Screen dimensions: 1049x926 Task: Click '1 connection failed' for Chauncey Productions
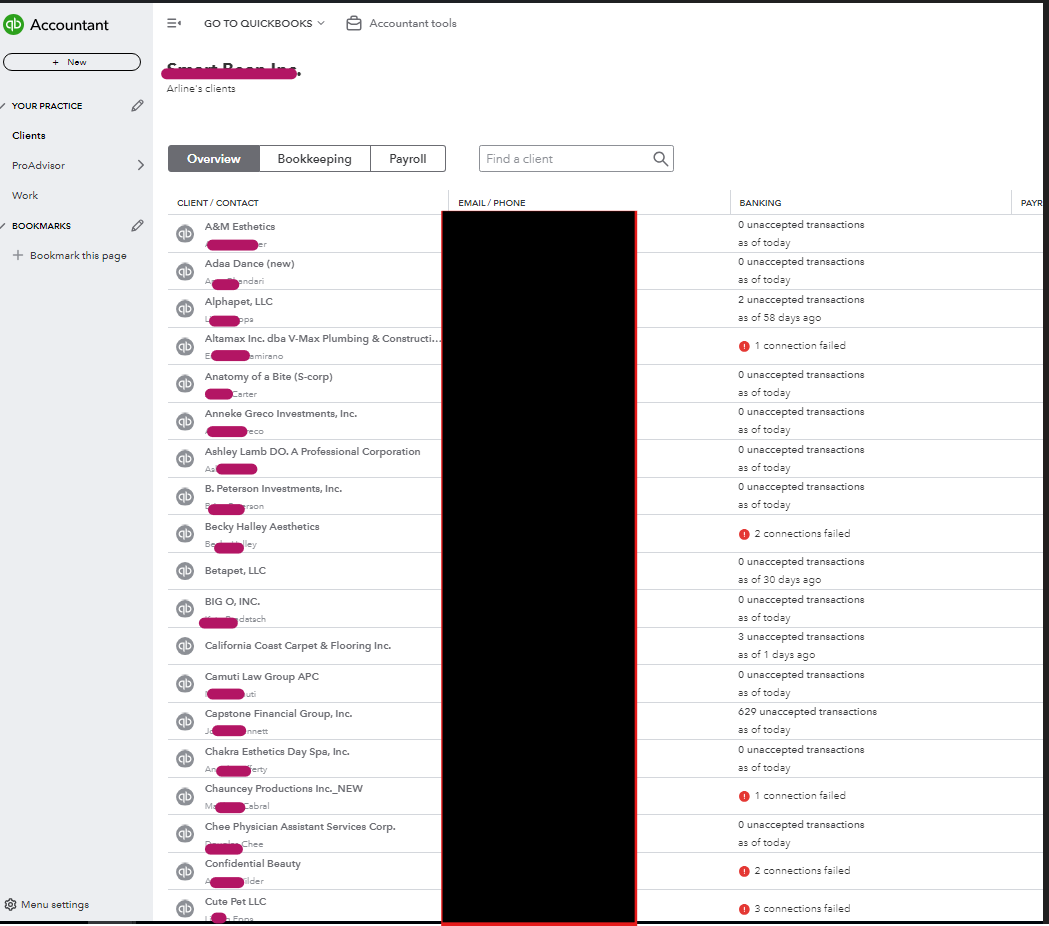click(800, 796)
